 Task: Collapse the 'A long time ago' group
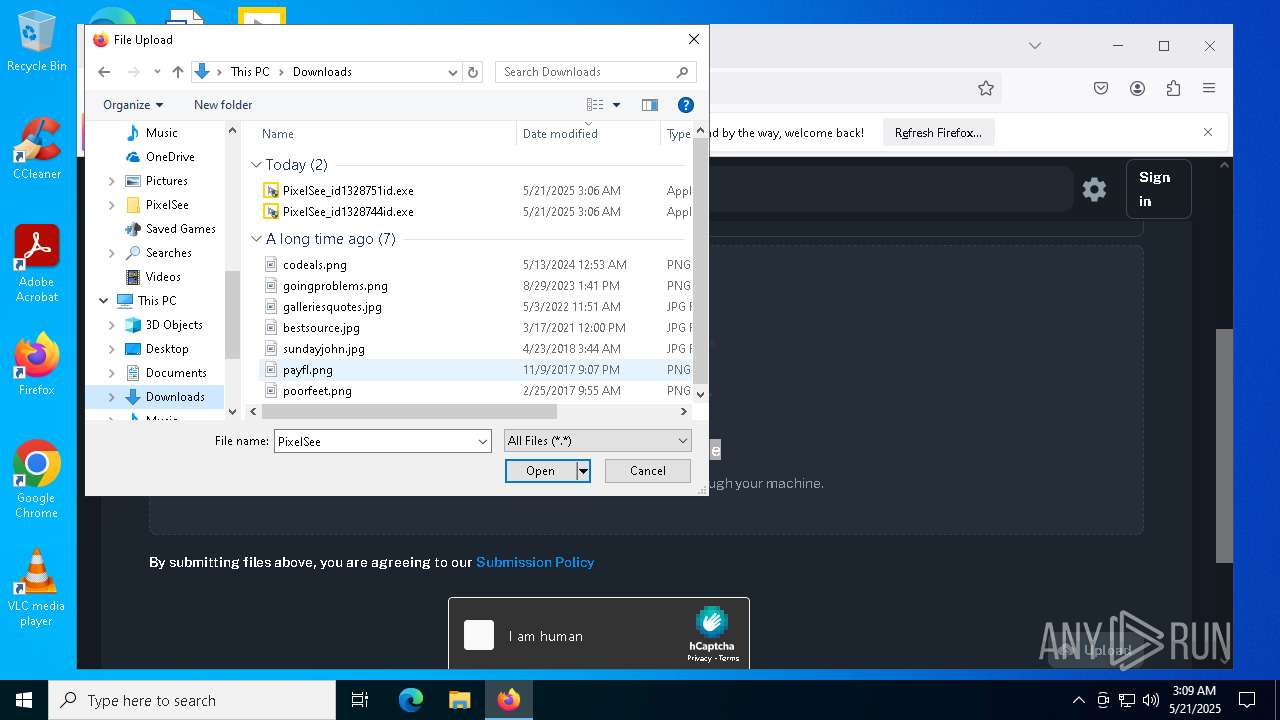(256, 239)
